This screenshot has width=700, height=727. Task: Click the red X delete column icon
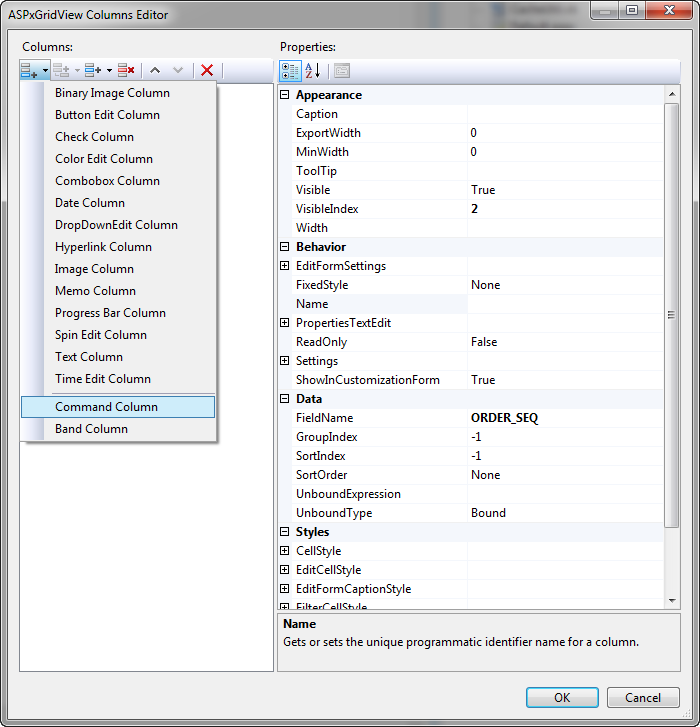click(207, 70)
